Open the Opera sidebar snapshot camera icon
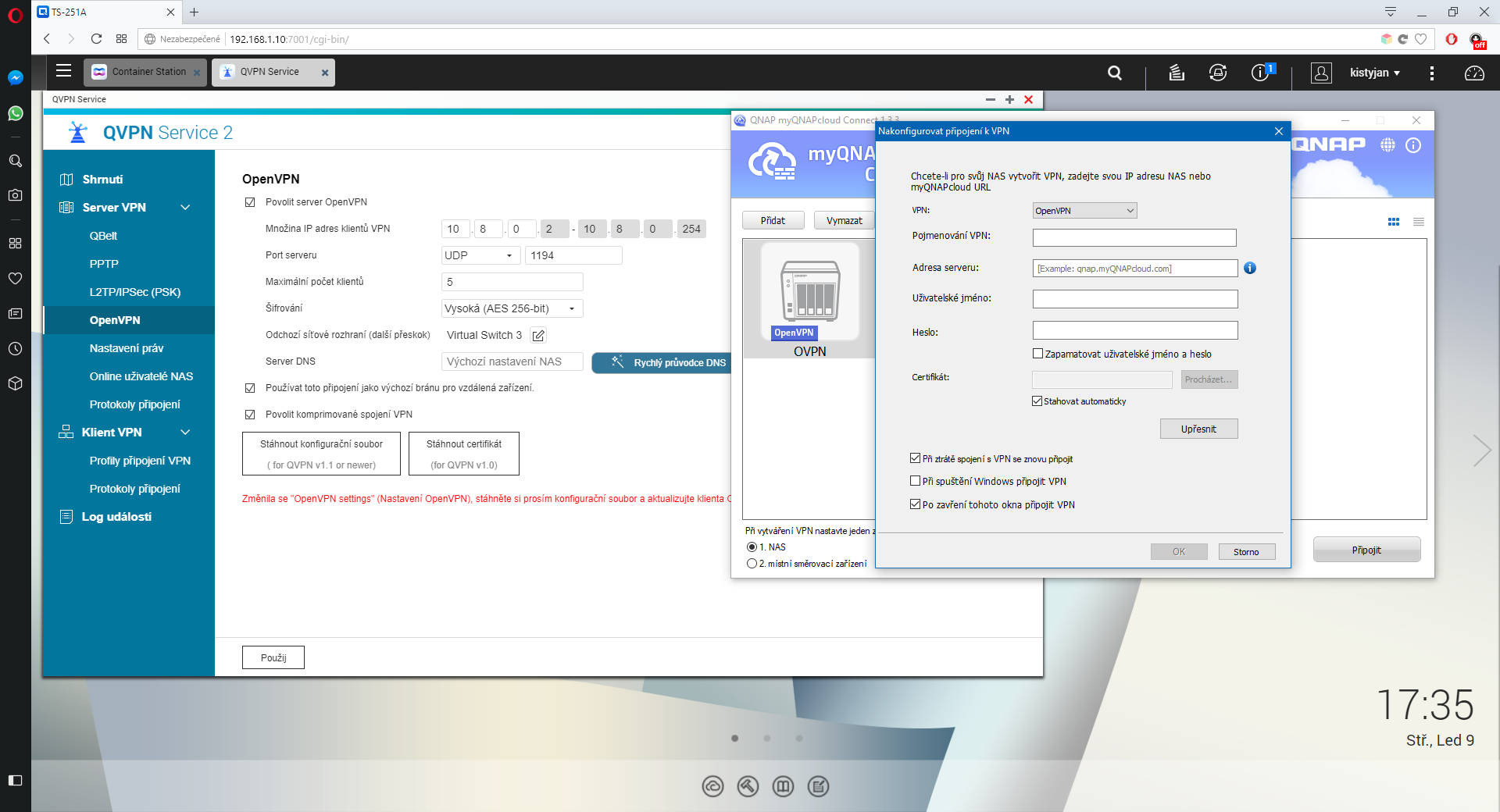This screenshot has width=1500, height=812. click(x=16, y=195)
